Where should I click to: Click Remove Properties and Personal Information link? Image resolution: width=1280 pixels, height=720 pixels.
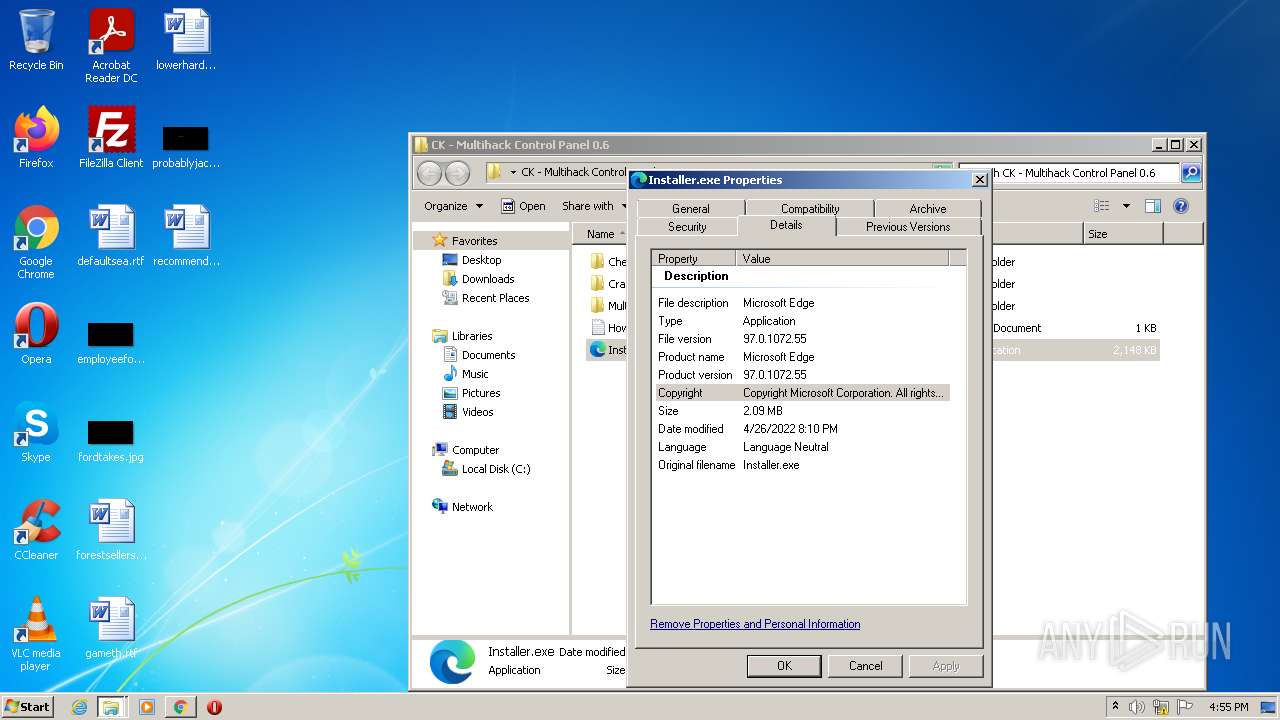coord(755,624)
